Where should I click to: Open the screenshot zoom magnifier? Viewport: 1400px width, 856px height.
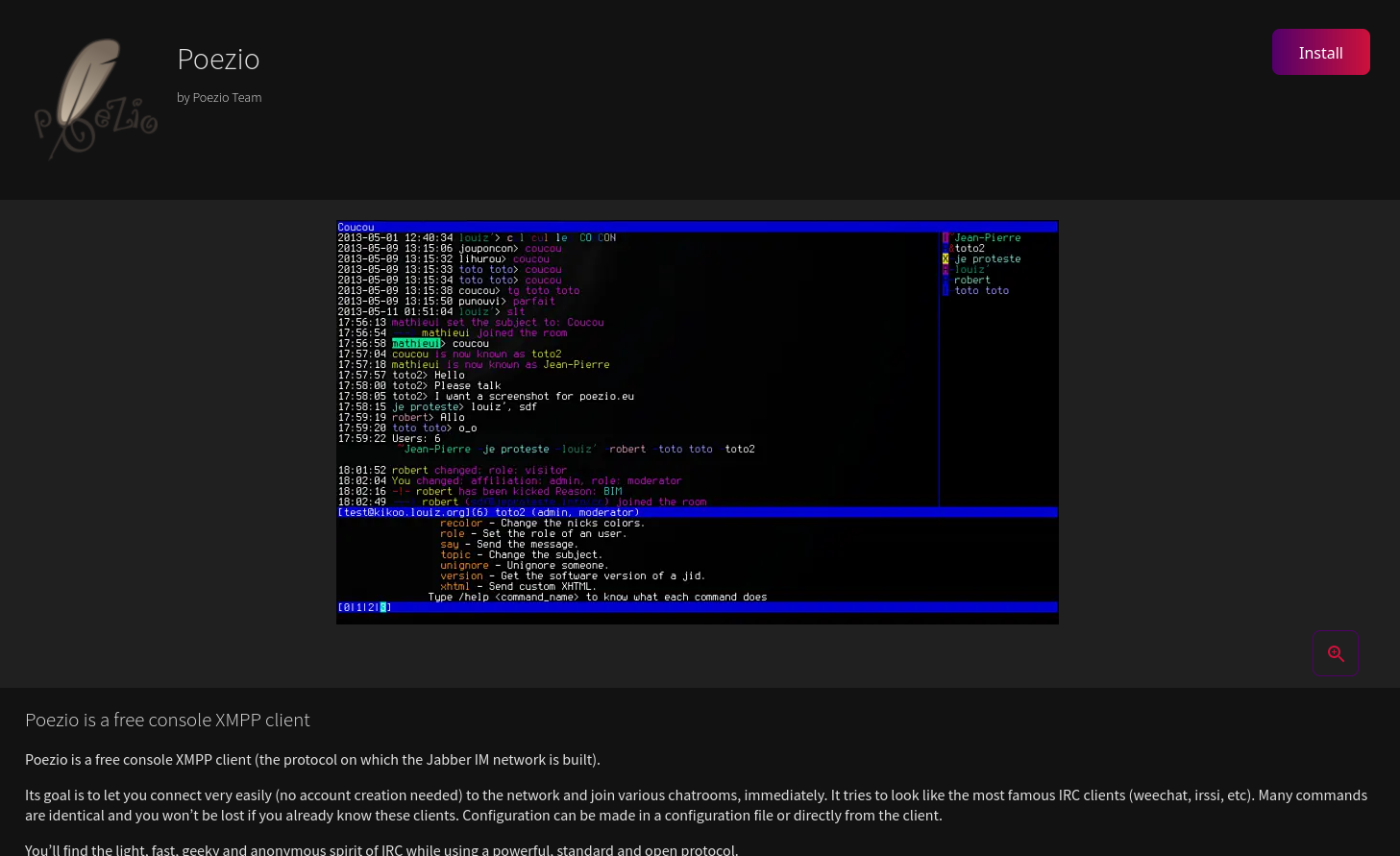coord(1336,653)
